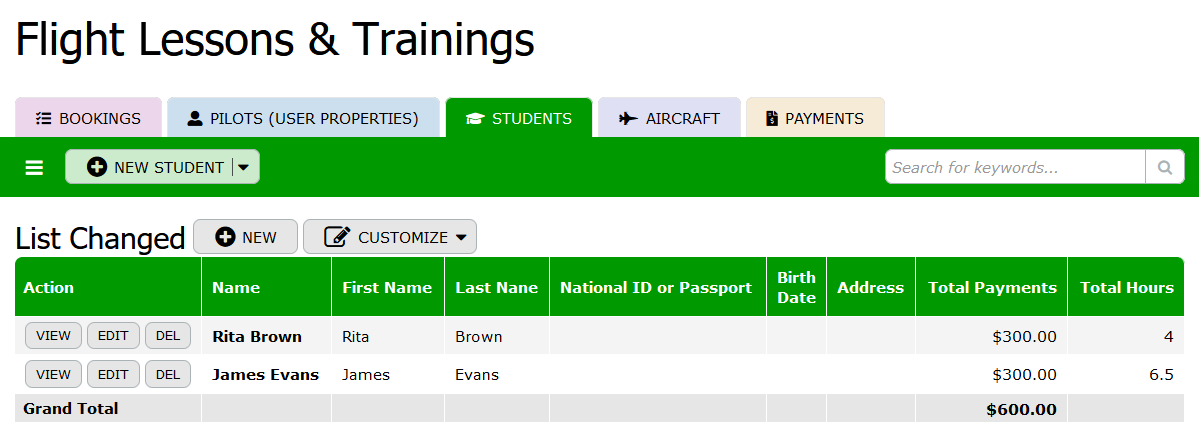Screen dimensions: 1199x433
Task: Edit the James Evans record
Action: [x=113, y=375]
